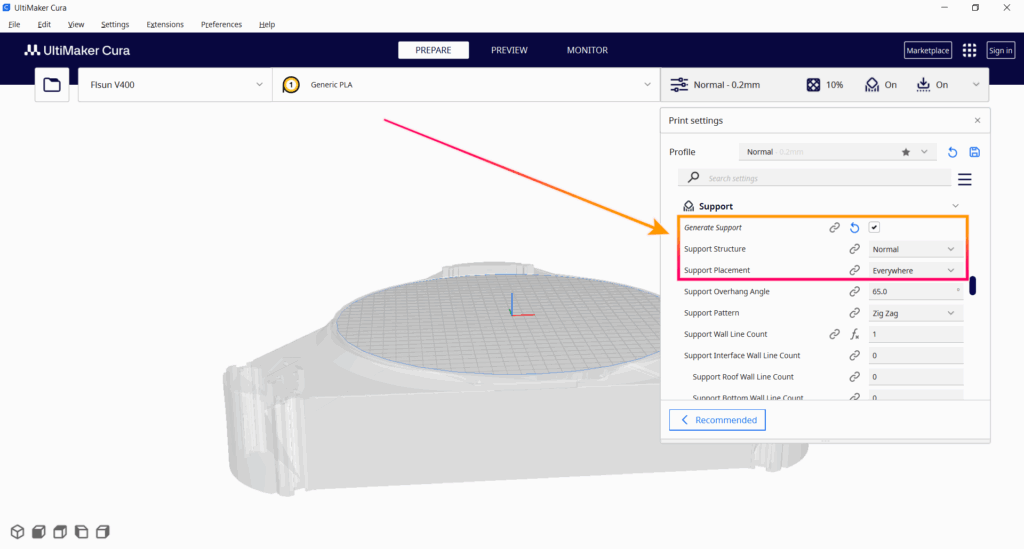Image resolution: width=1024 pixels, height=549 pixels.
Task: Collapse print settings panel header chevron
Action: (976, 84)
